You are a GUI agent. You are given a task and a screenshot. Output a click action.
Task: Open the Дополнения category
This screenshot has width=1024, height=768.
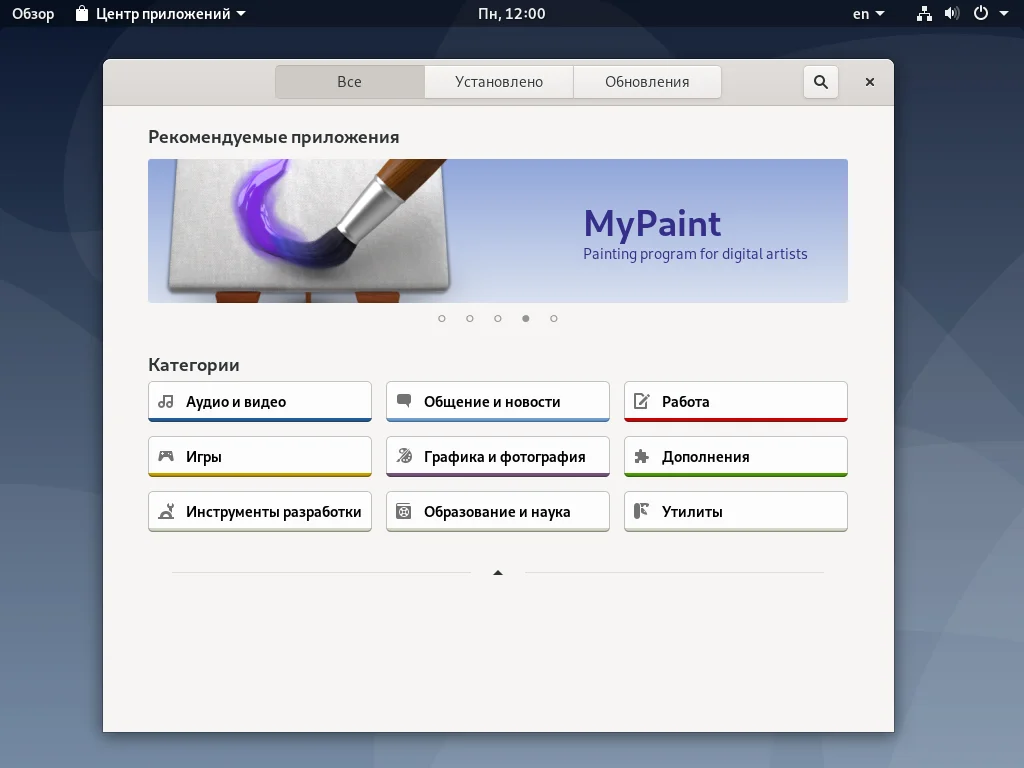pos(736,456)
